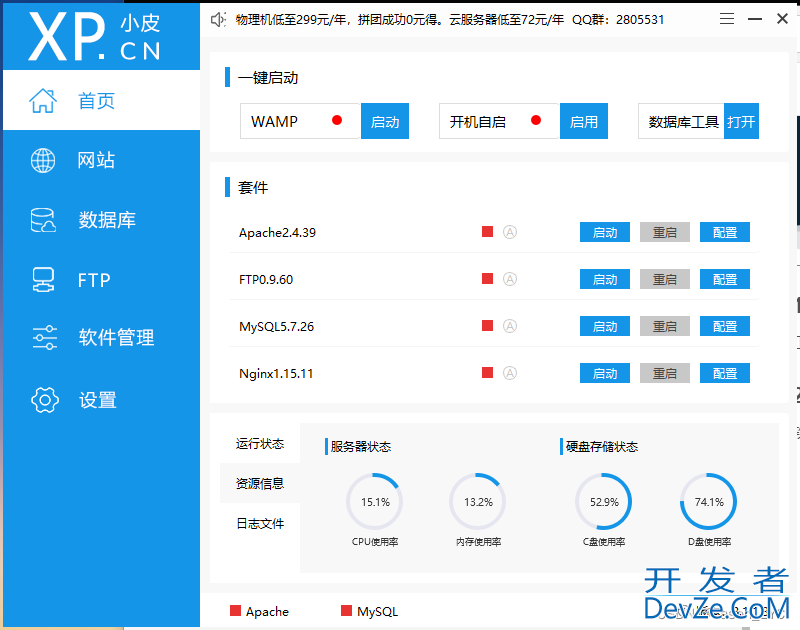Viewport: 800px width, 630px height.
Task: Configure Apache2.4.39
Action: (x=724, y=232)
